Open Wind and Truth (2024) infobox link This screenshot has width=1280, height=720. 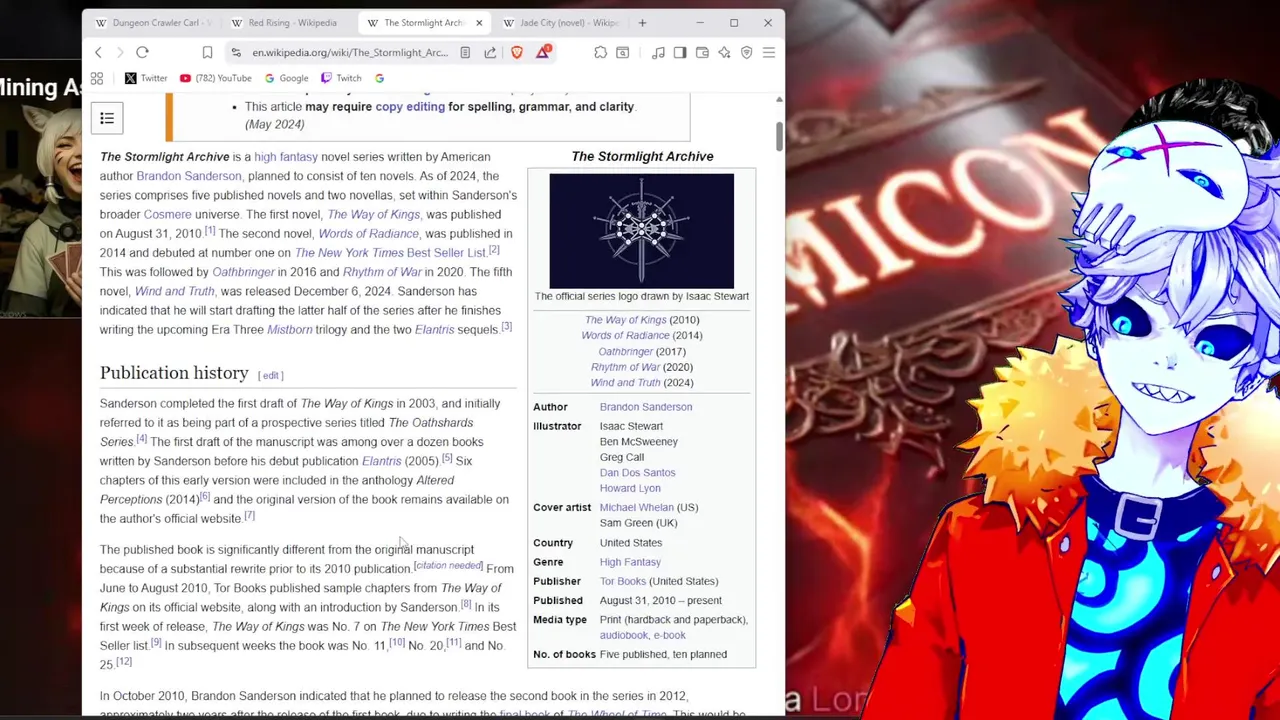(x=625, y=383)
